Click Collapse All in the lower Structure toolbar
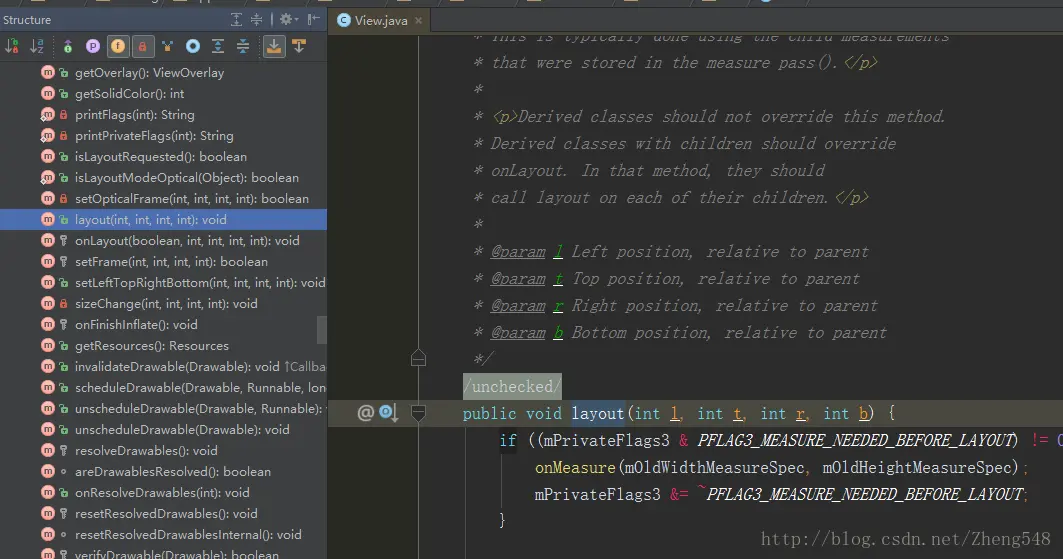The width and height of the screenshot is (1063, 559). (243, 46)
